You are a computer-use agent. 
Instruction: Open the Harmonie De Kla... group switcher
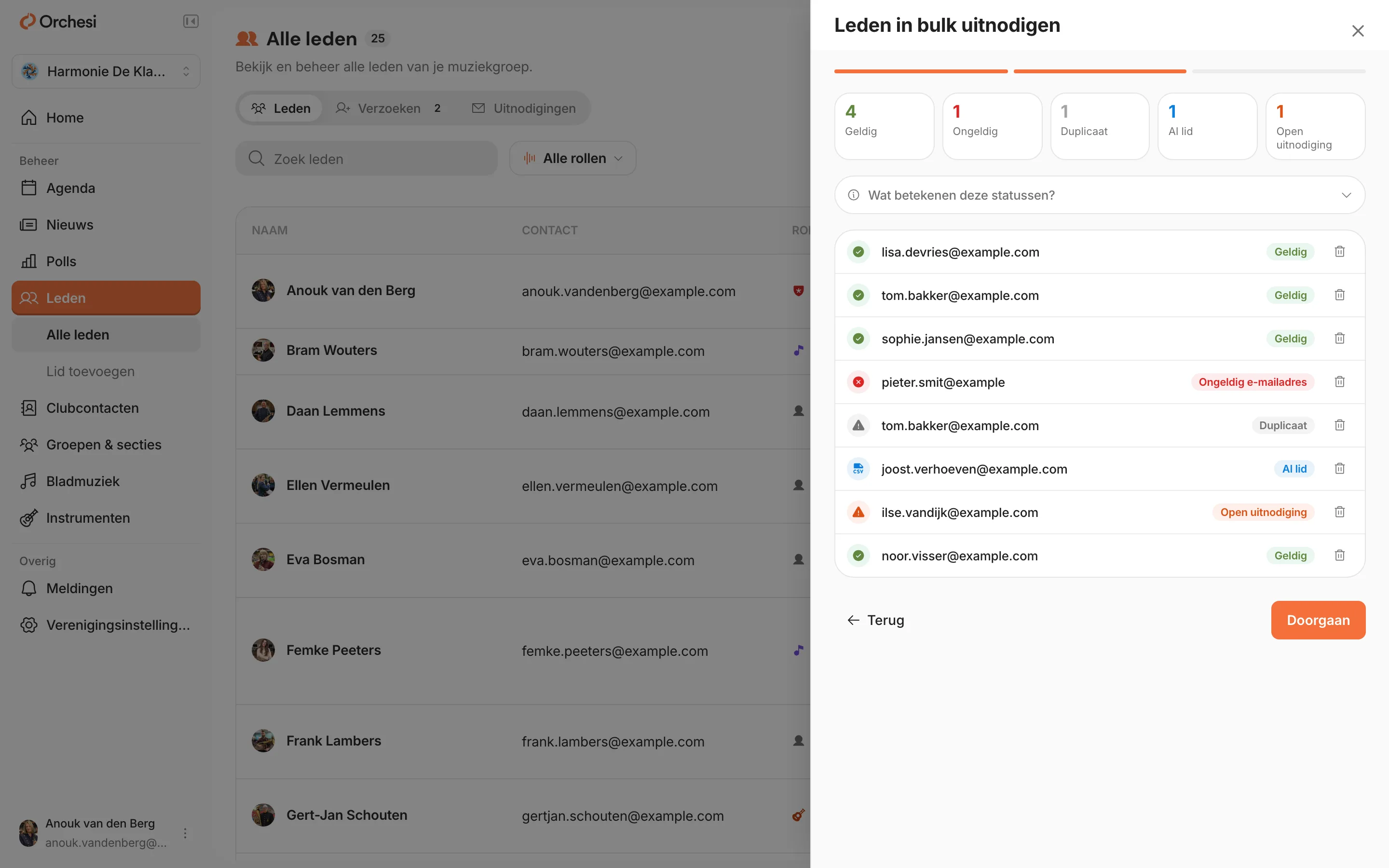[x=106, y=71]
